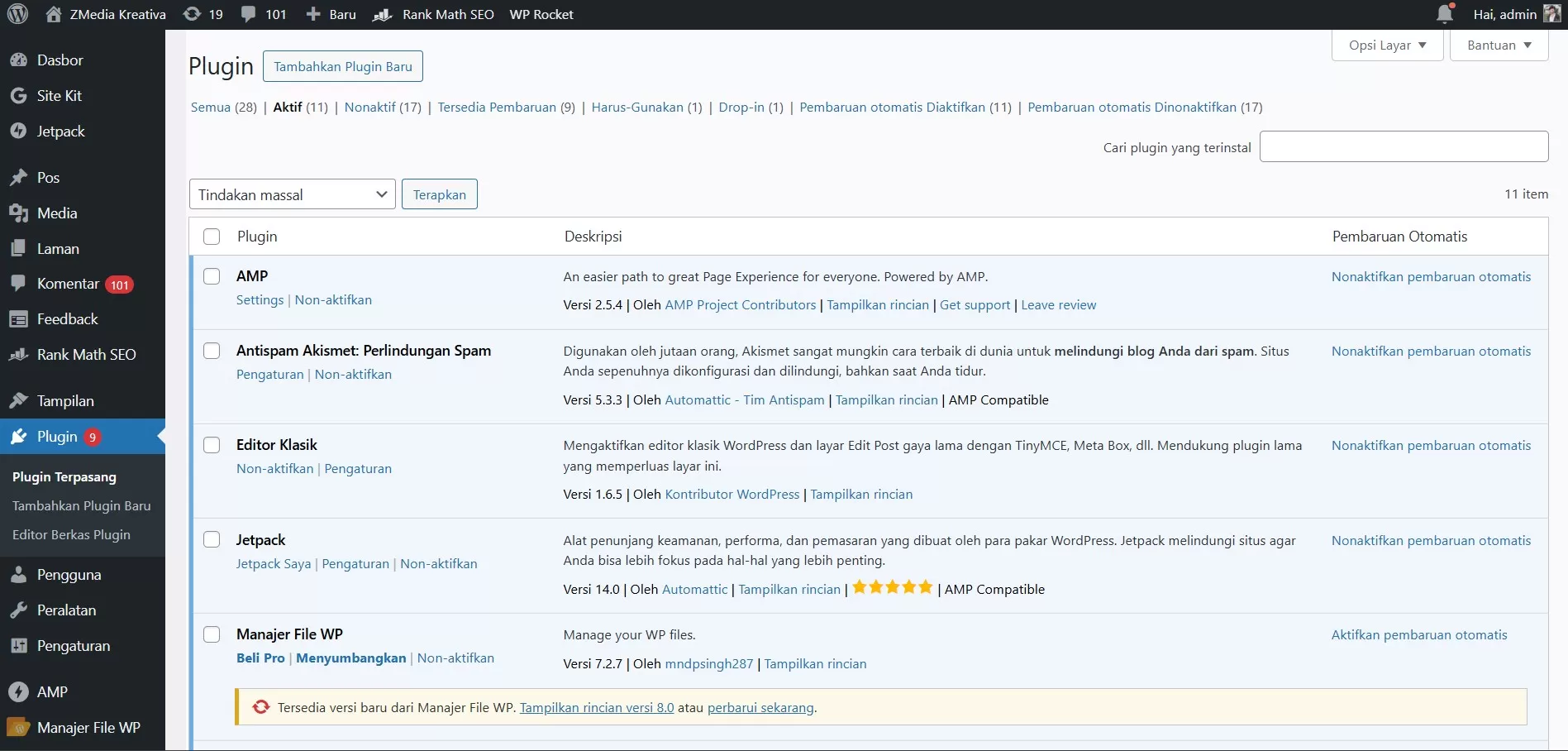This screenshot has width=1568, height=751.
Task: Click the Tambahkan Plugin Baru button
Action: (343, 66)
